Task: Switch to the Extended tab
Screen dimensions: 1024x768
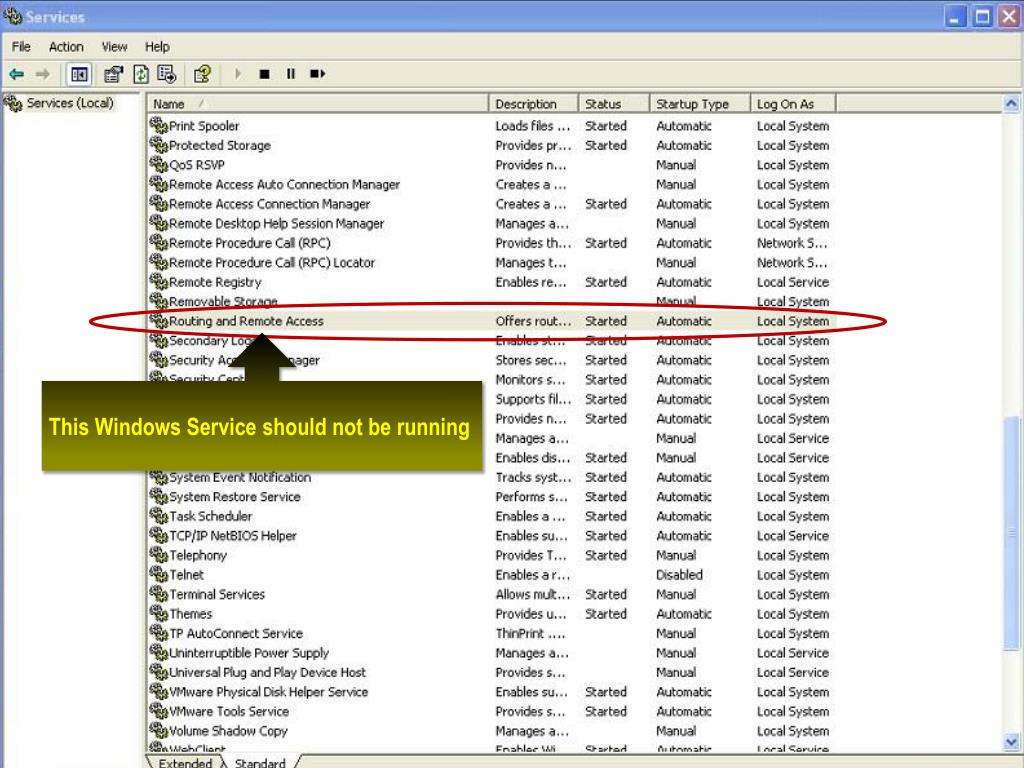Action: [x=185, y=762]
